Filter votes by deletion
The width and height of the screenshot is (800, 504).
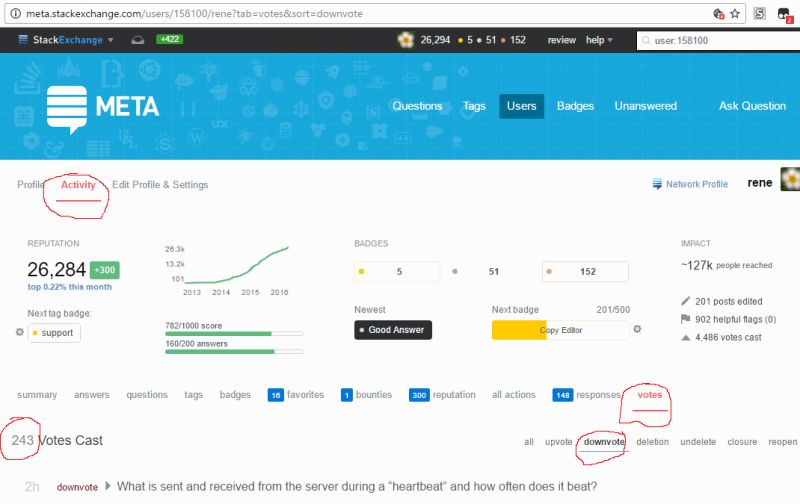click(653, 442)
